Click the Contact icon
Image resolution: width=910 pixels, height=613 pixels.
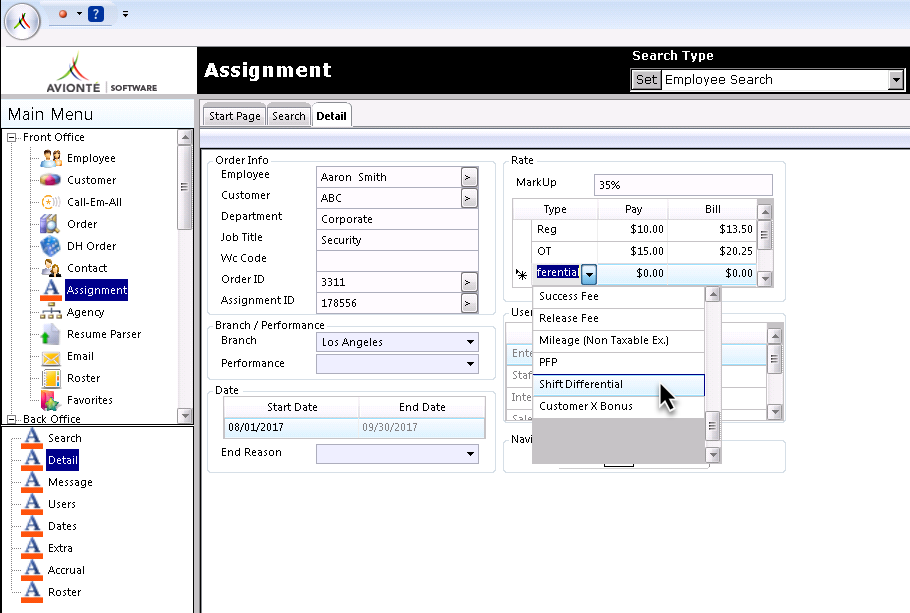(51, 268)
